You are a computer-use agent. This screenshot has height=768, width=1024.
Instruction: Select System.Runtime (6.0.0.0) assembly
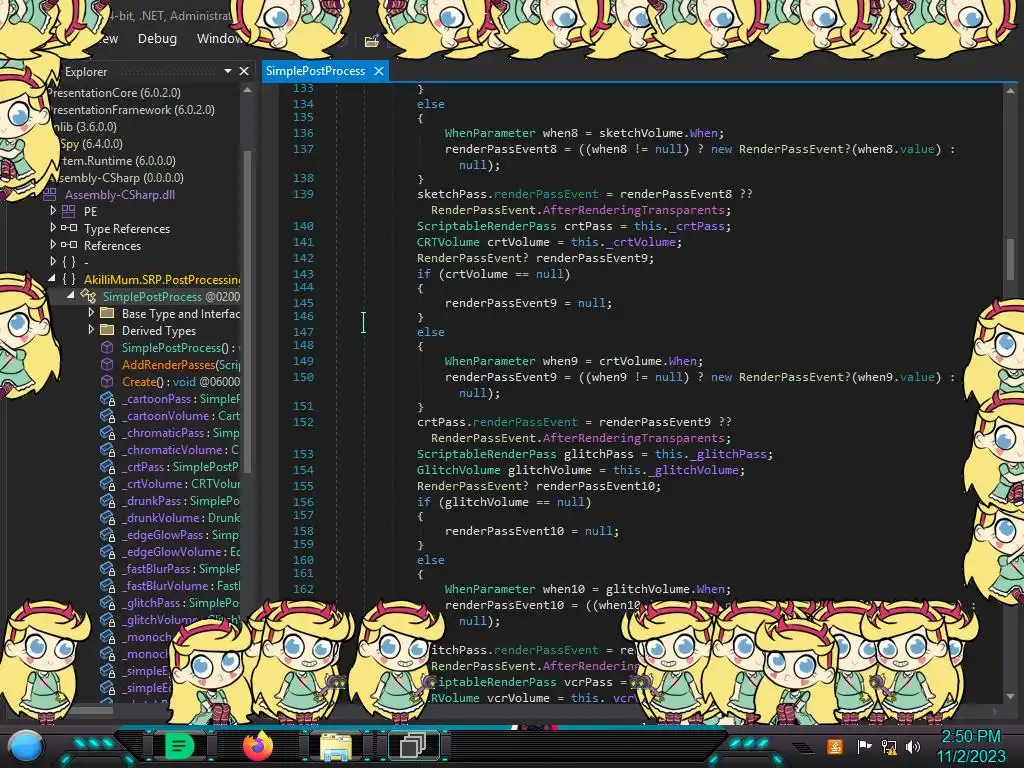click(118, 161)
